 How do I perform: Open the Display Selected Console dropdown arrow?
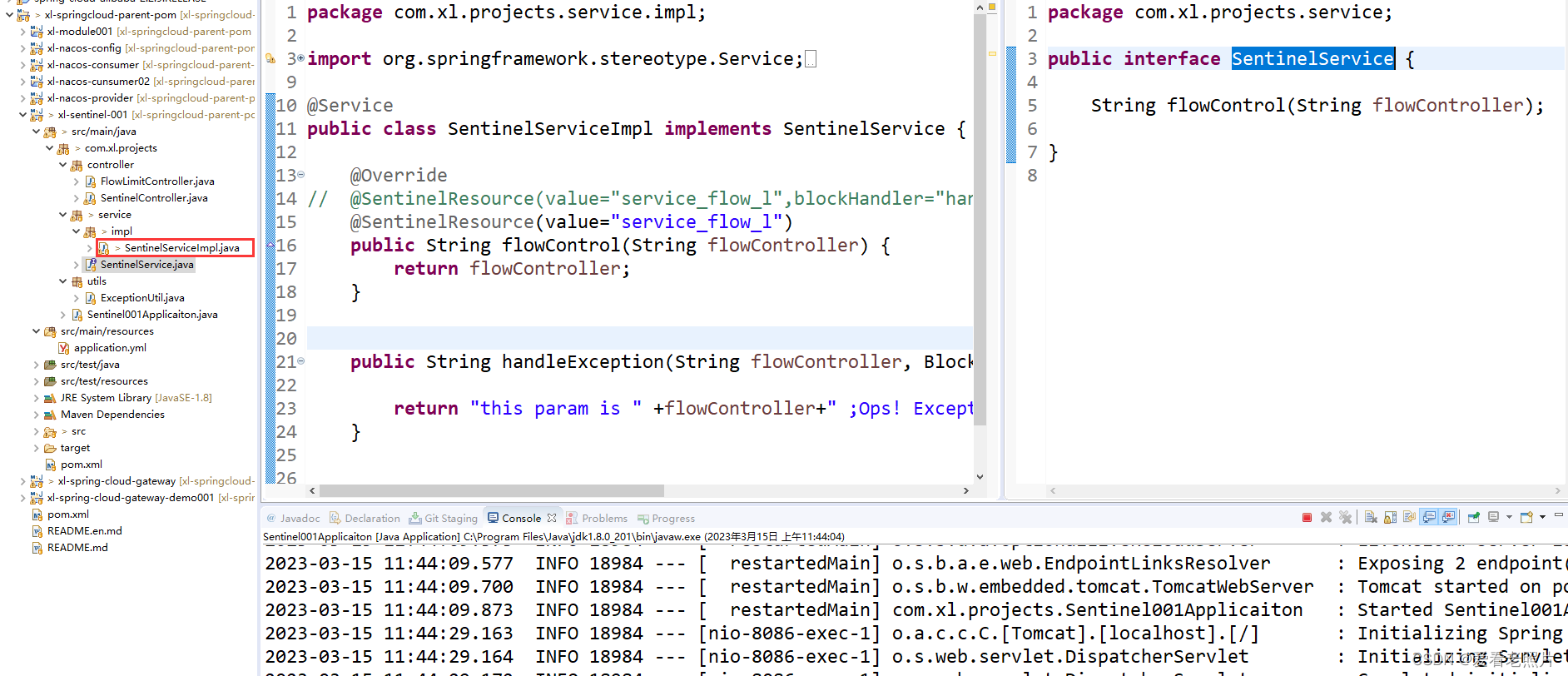(x=1509, y=518)
